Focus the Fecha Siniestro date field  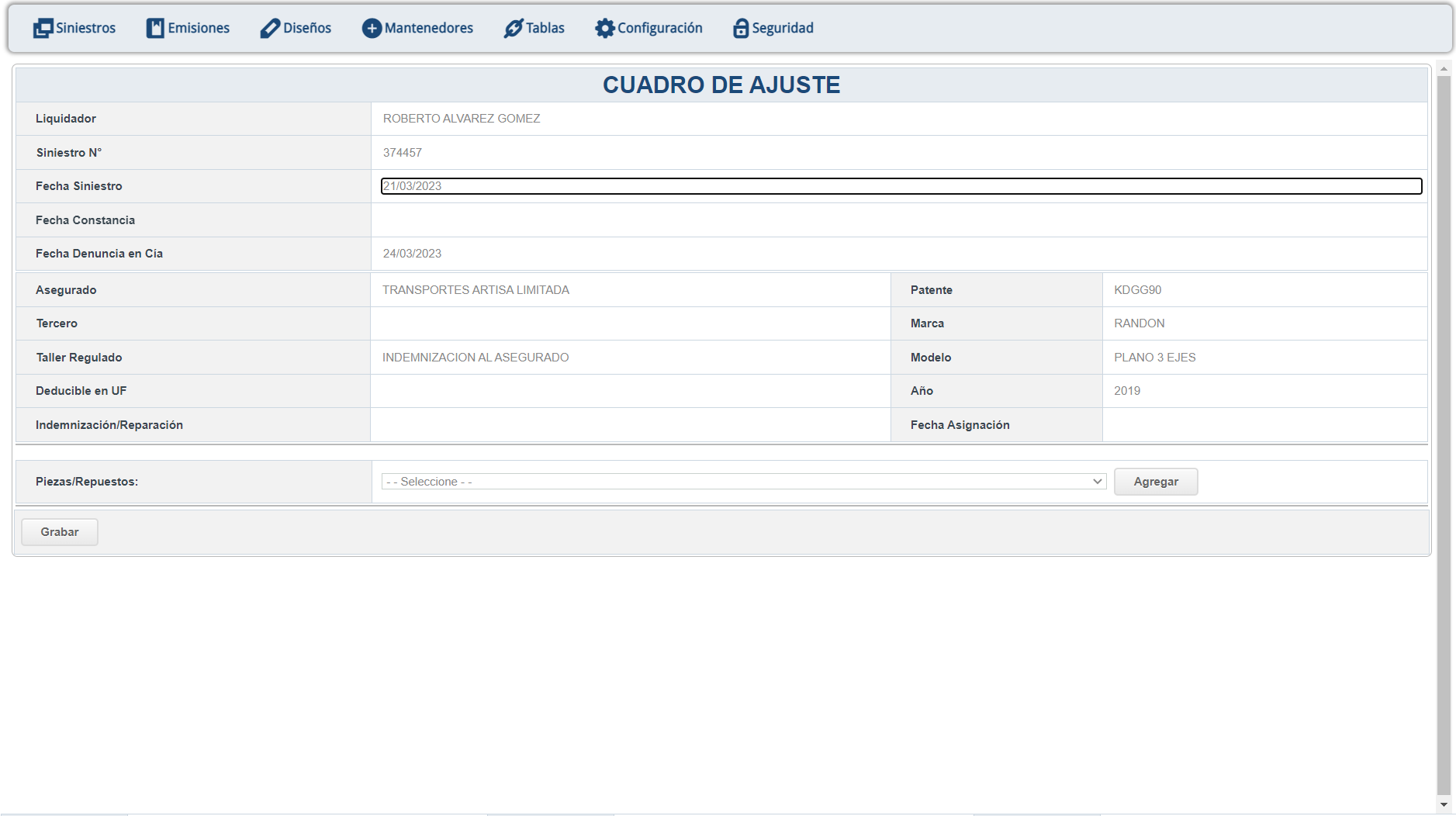[x=900, y=186]
